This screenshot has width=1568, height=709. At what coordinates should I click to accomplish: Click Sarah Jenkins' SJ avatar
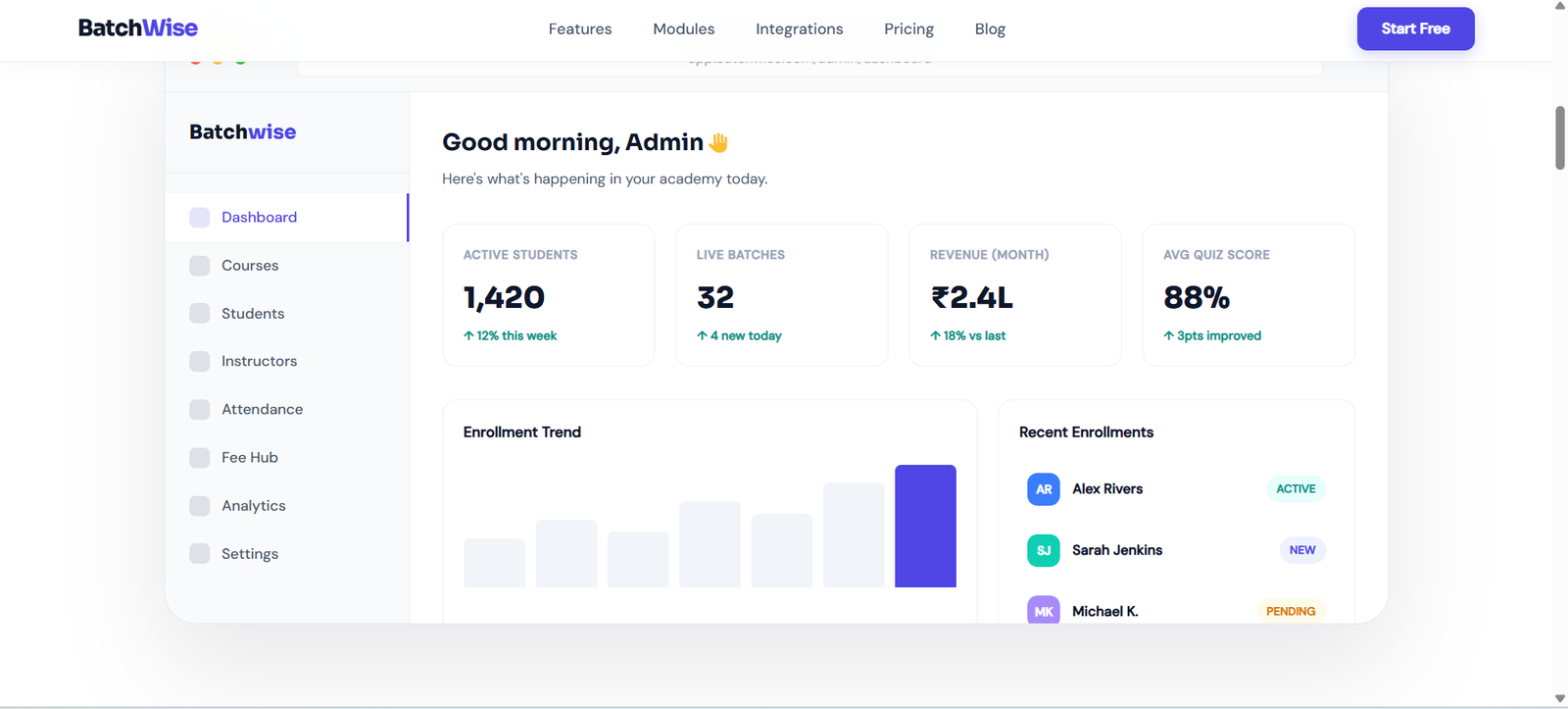(1044, 550)
